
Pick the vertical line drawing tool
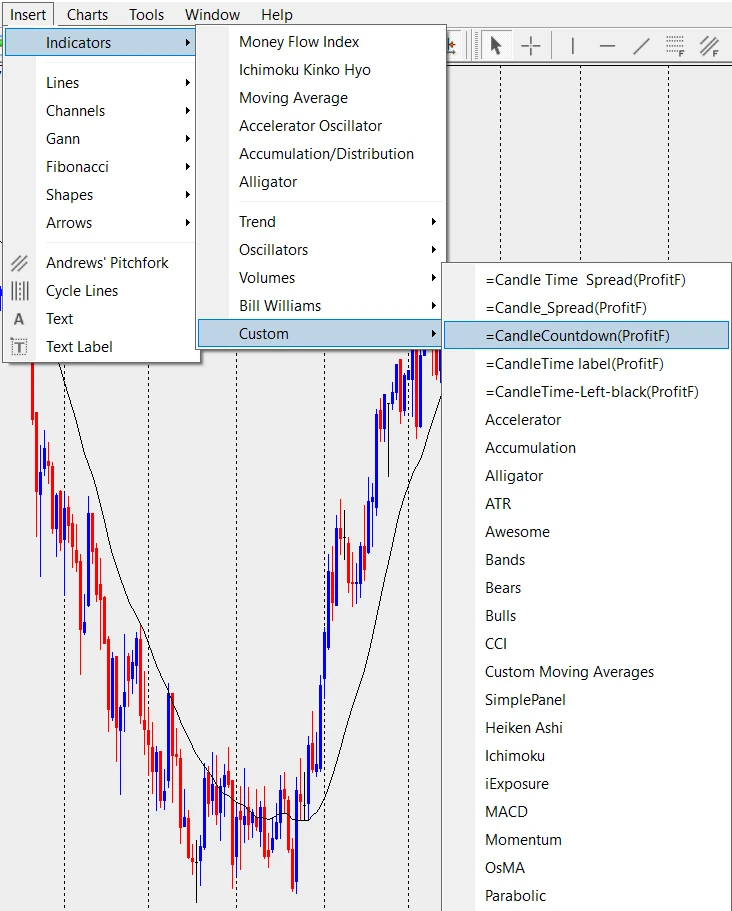pyautogui.click(x=572, y=46)
